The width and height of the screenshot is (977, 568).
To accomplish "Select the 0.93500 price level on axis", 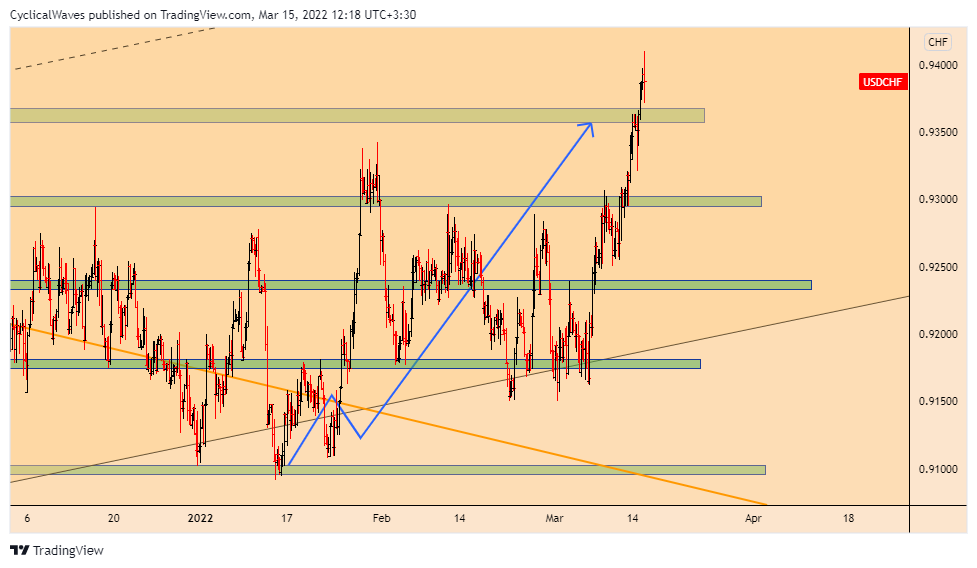I will click(943, 132).
